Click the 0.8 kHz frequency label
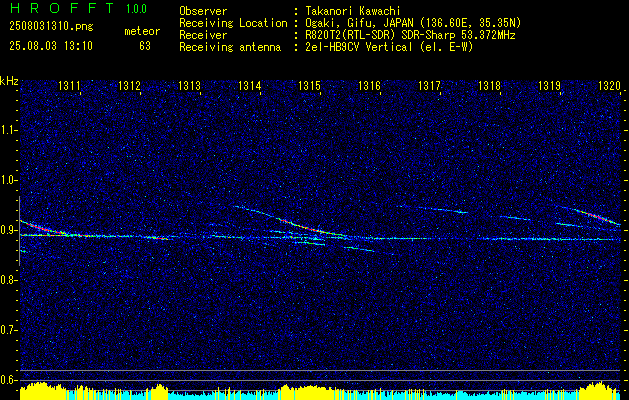 click(8, 280)
